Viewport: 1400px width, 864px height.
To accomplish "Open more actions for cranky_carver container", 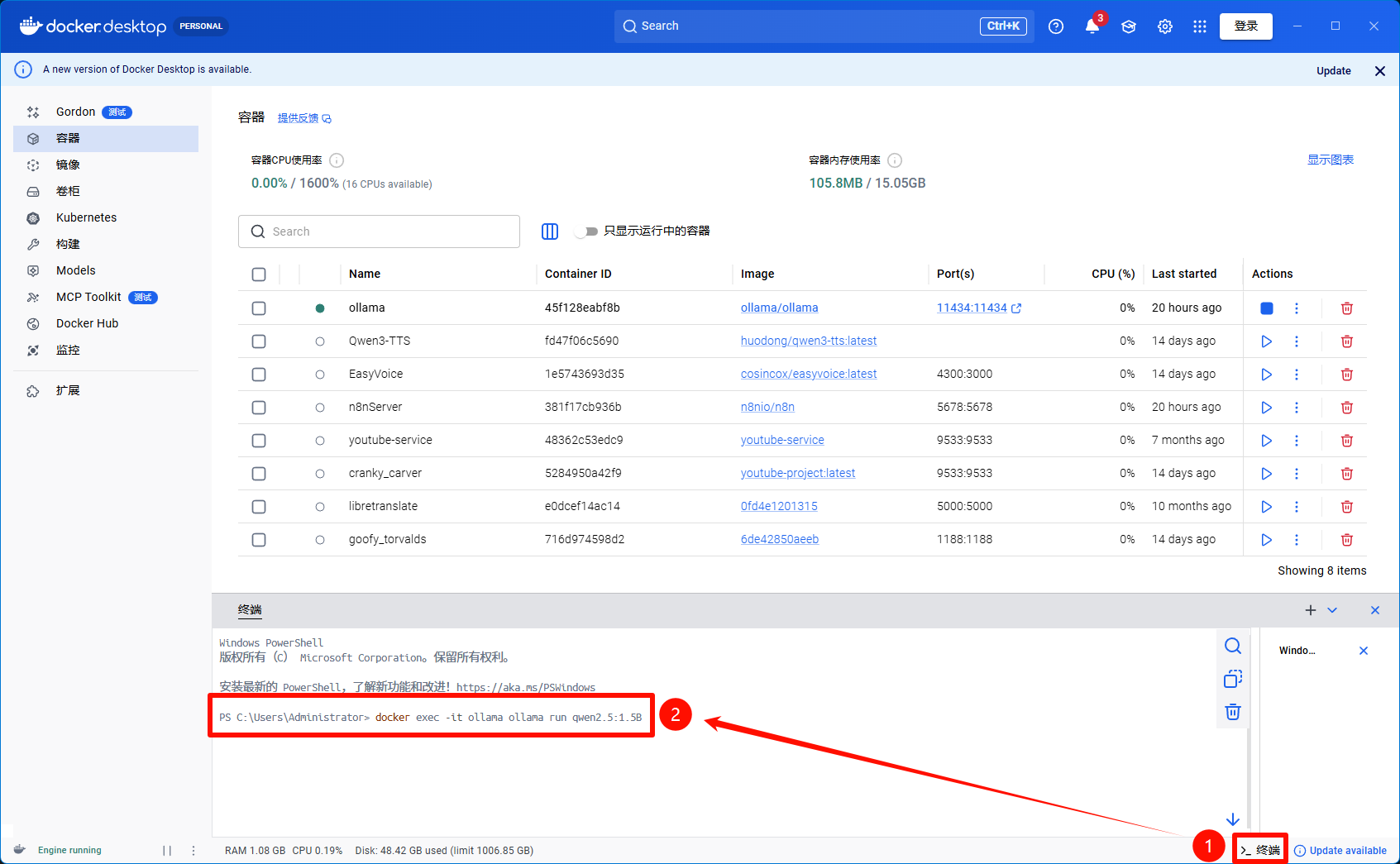I will (x=1297, y=474).
